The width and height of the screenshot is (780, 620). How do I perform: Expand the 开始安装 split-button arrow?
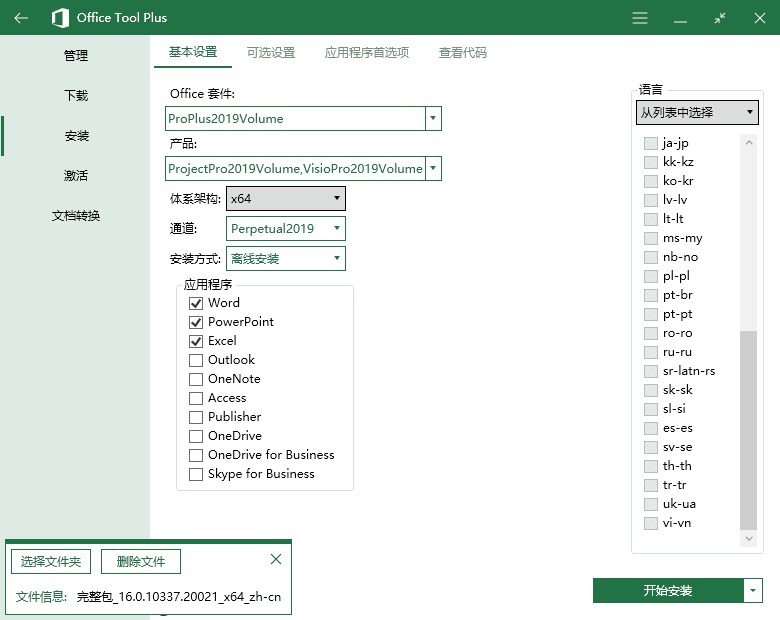tap(753, 590)
